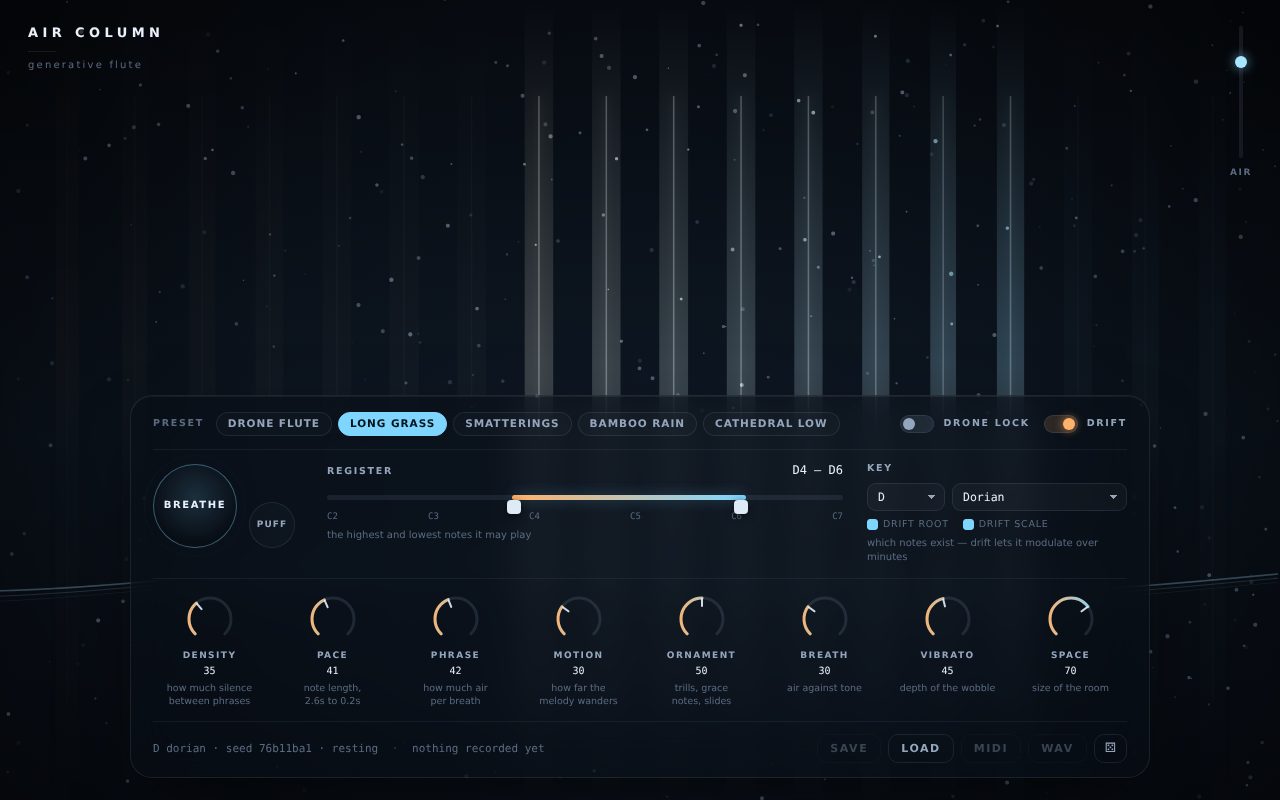
Task: Uncheck the Drift Root checkbox
Action: point(872,524)
